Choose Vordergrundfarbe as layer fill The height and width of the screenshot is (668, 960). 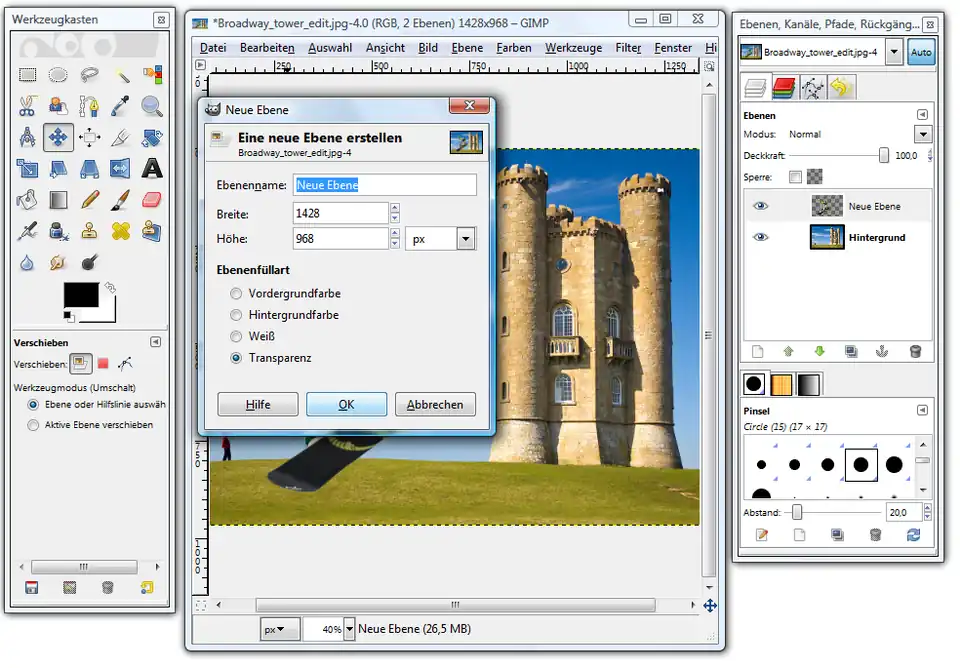point(236,294)
